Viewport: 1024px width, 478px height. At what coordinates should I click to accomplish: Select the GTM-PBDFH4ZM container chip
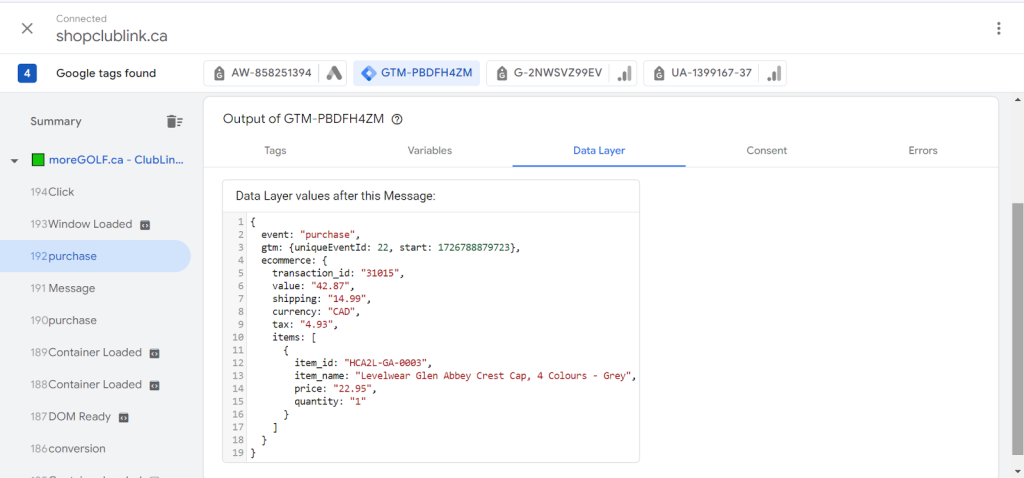click(417, 73)
